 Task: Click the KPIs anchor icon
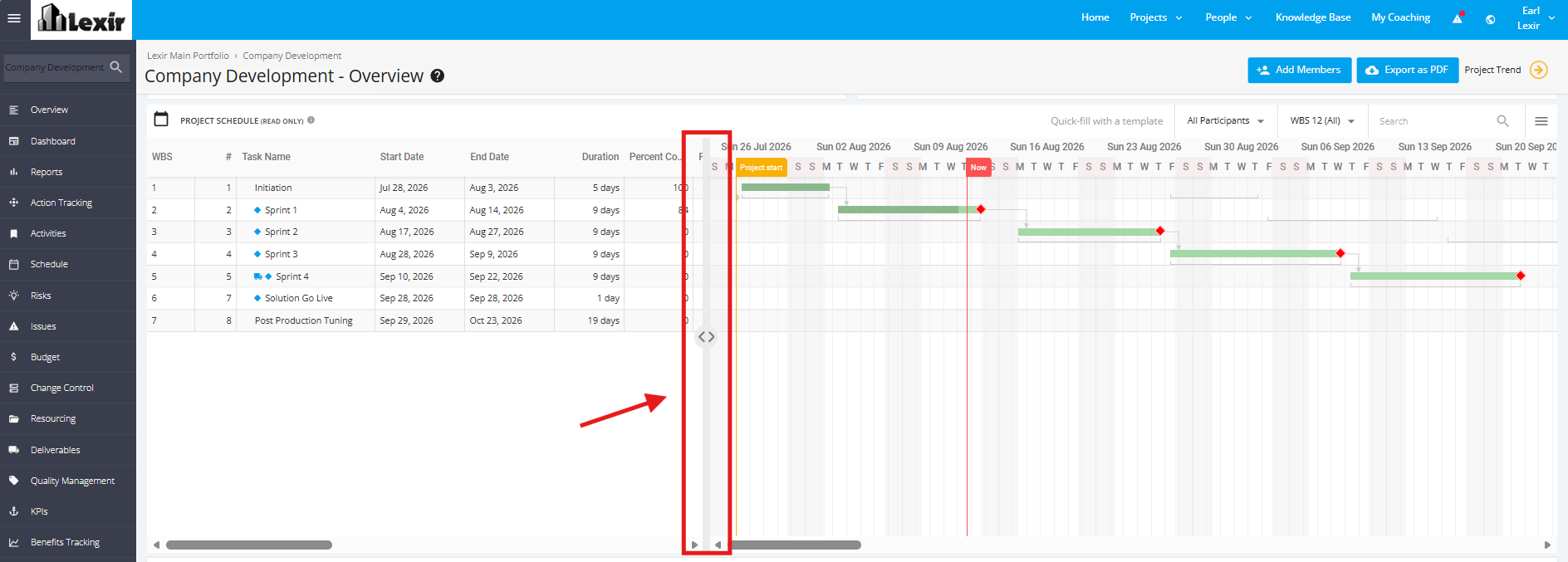14,511
